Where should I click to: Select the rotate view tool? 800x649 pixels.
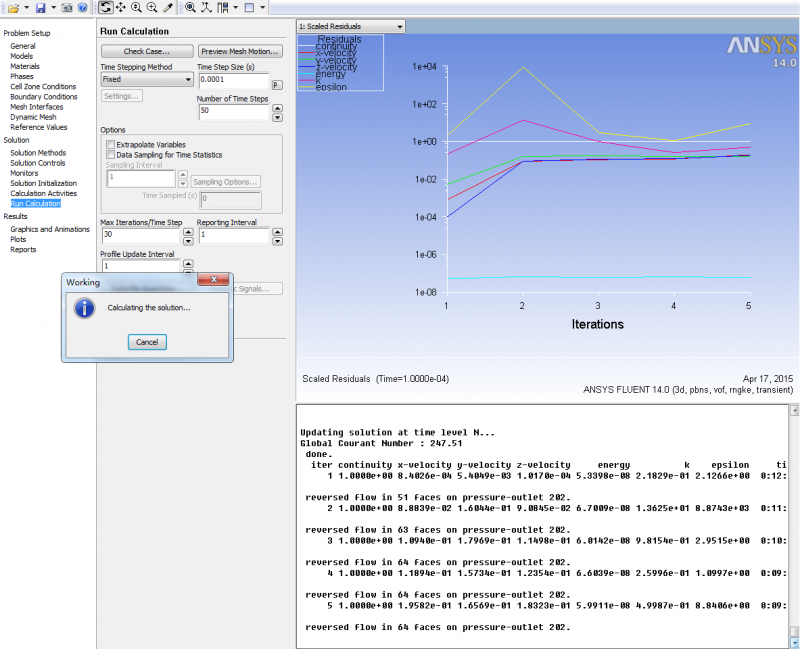tap(105, 7)
